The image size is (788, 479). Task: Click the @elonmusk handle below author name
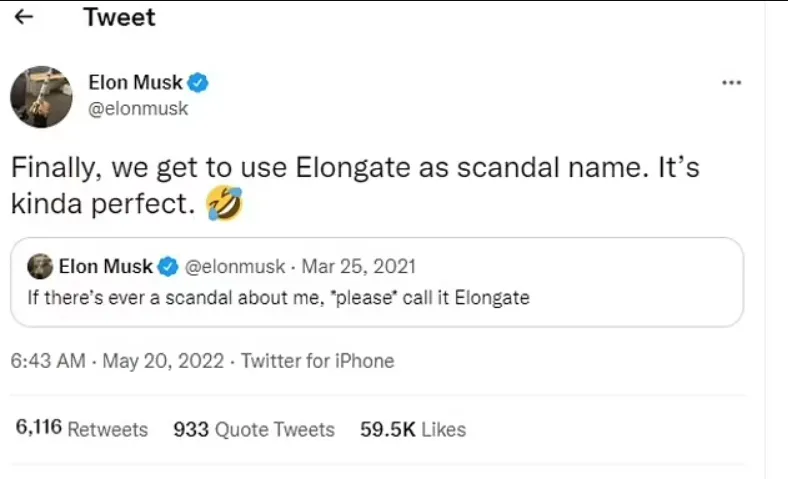(x=138, y=109)
